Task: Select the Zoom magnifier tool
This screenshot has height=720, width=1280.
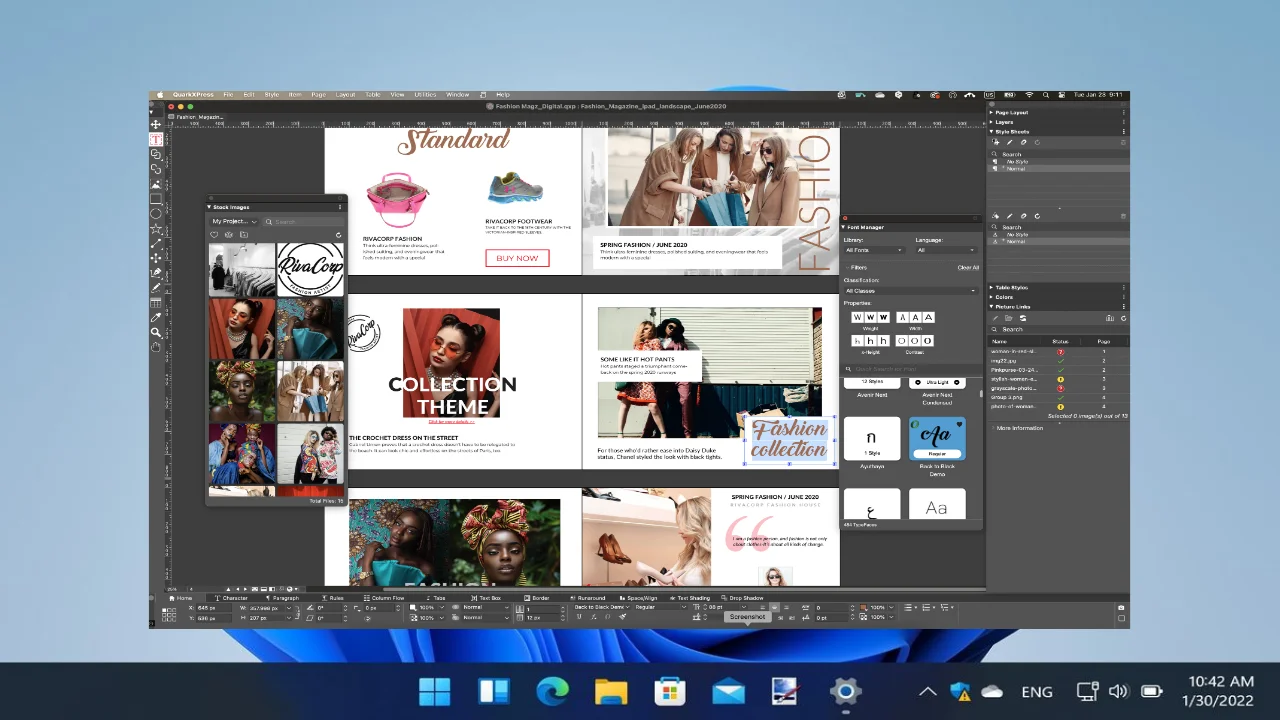Action: [x=156, y=332]
